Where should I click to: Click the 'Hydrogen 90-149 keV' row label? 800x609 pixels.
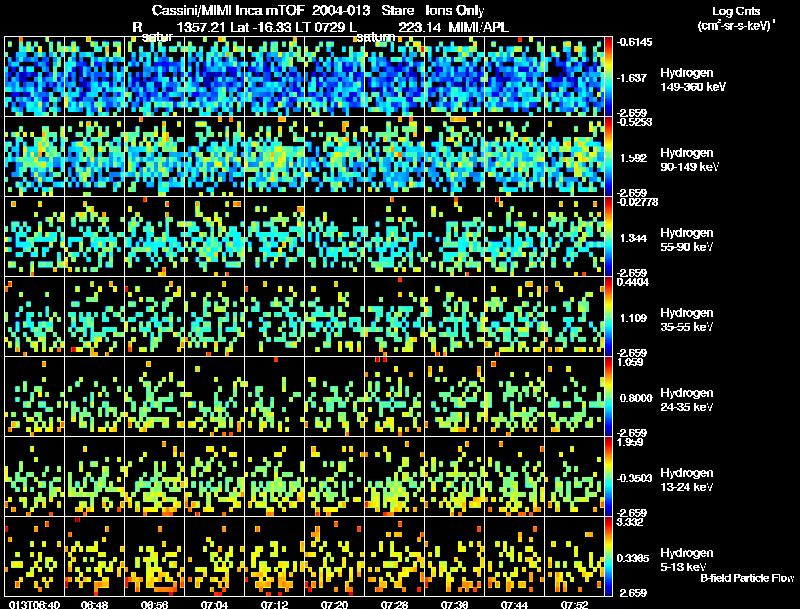[689, 160]
